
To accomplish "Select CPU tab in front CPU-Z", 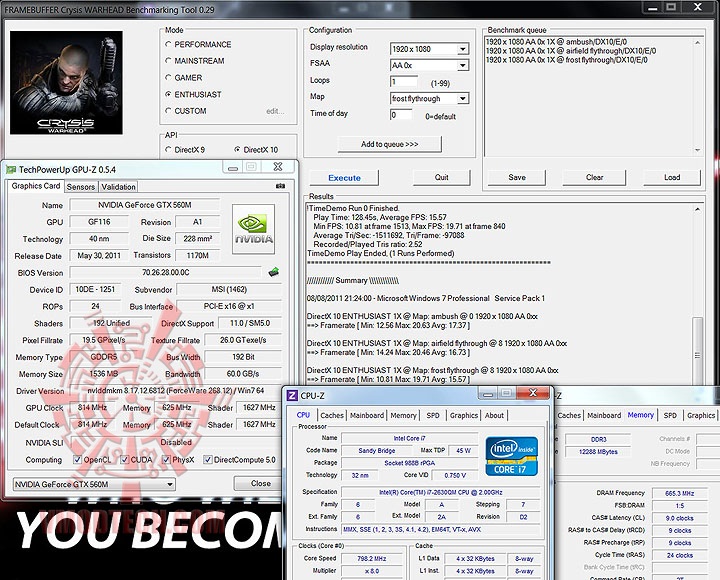I will (x=303, y=415).
